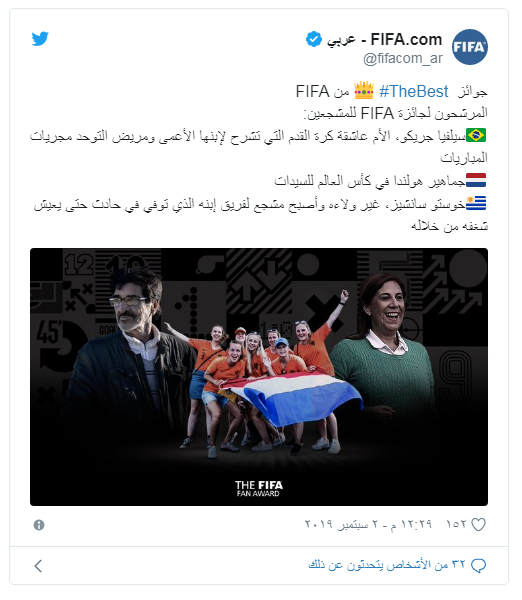
Task: Click the crown emoji in tweet
Action: 364,91
